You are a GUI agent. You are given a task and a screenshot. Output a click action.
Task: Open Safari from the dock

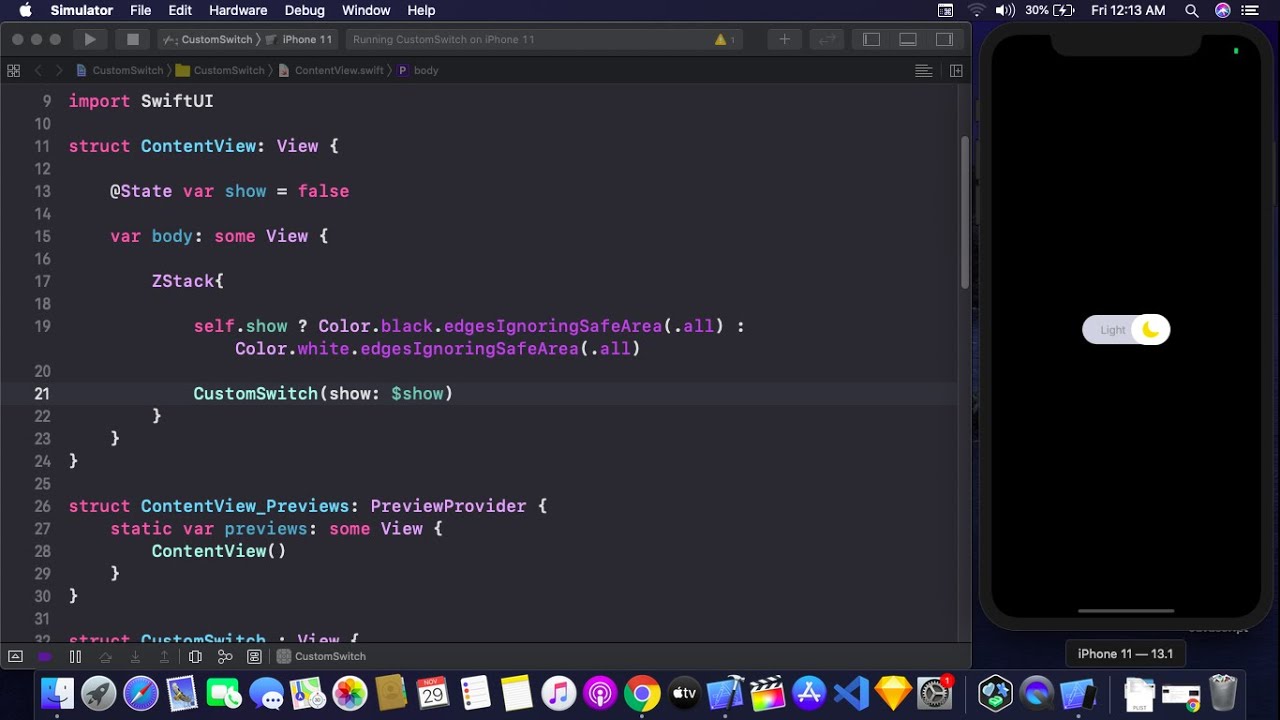(x=141, y=693)
